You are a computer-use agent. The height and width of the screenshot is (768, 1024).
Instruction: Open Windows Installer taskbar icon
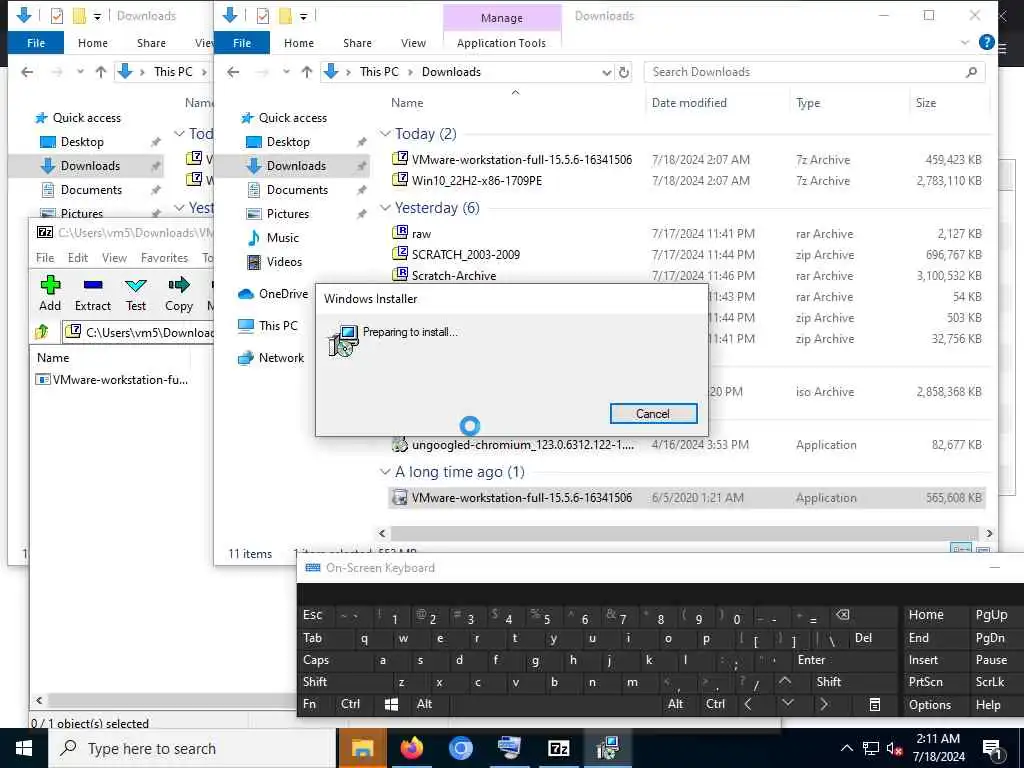[x=607, y=748]
